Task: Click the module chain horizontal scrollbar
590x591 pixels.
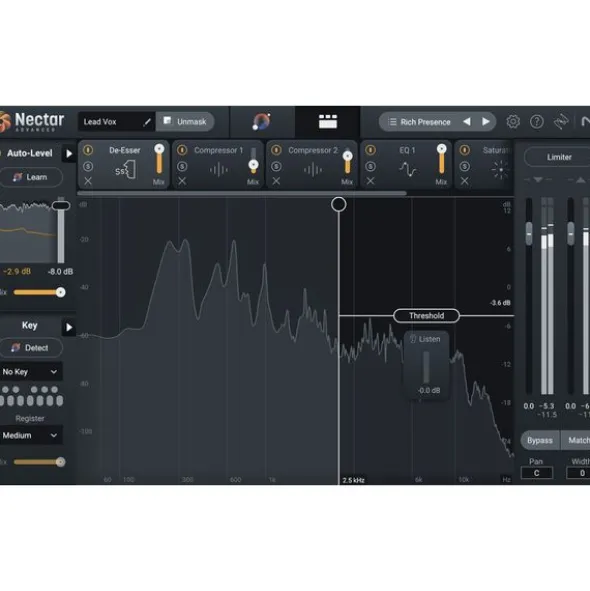Action: [x=242, y=193]
